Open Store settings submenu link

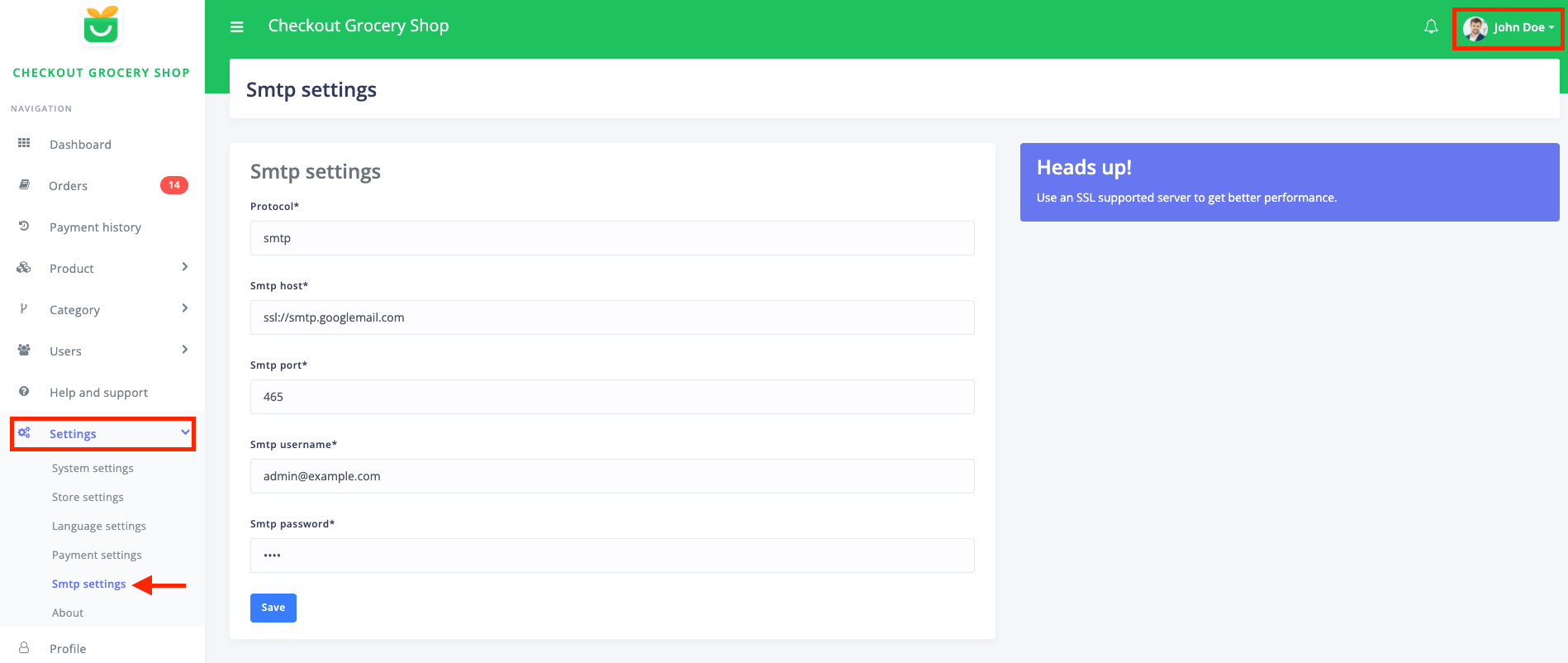click(88, 497)
